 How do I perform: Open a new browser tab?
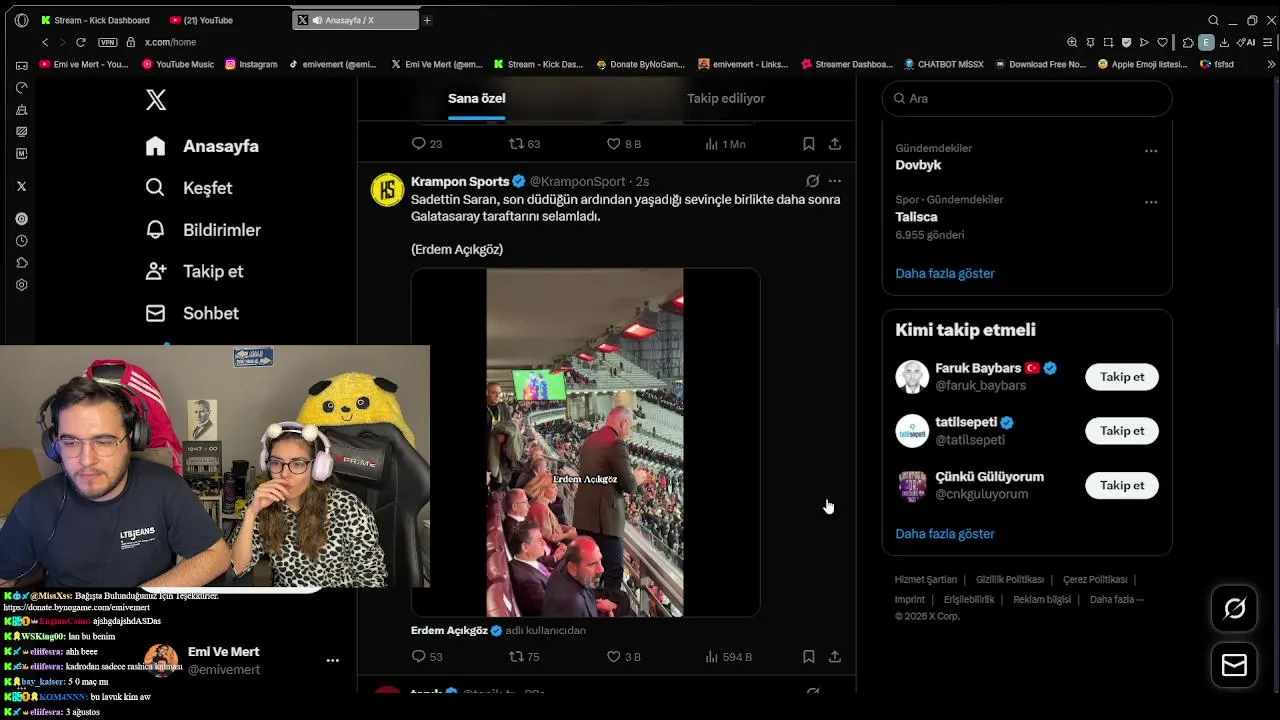click(x=427, y=20)
